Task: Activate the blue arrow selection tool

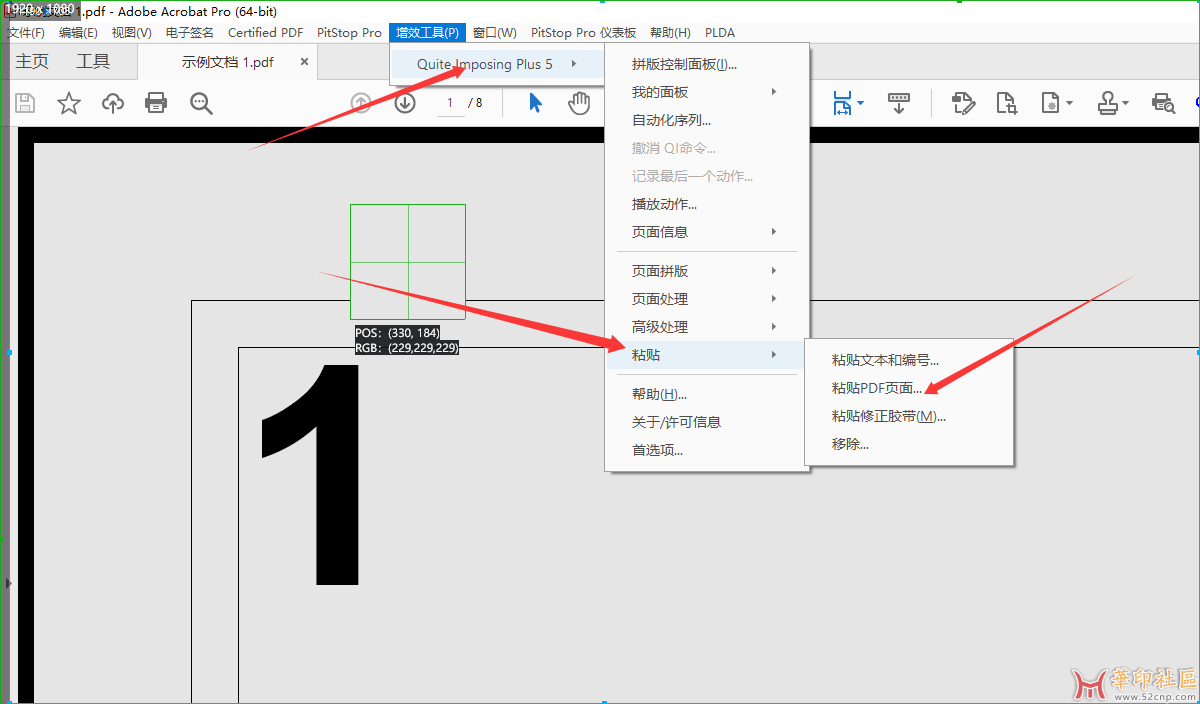Action: [535, 103]
